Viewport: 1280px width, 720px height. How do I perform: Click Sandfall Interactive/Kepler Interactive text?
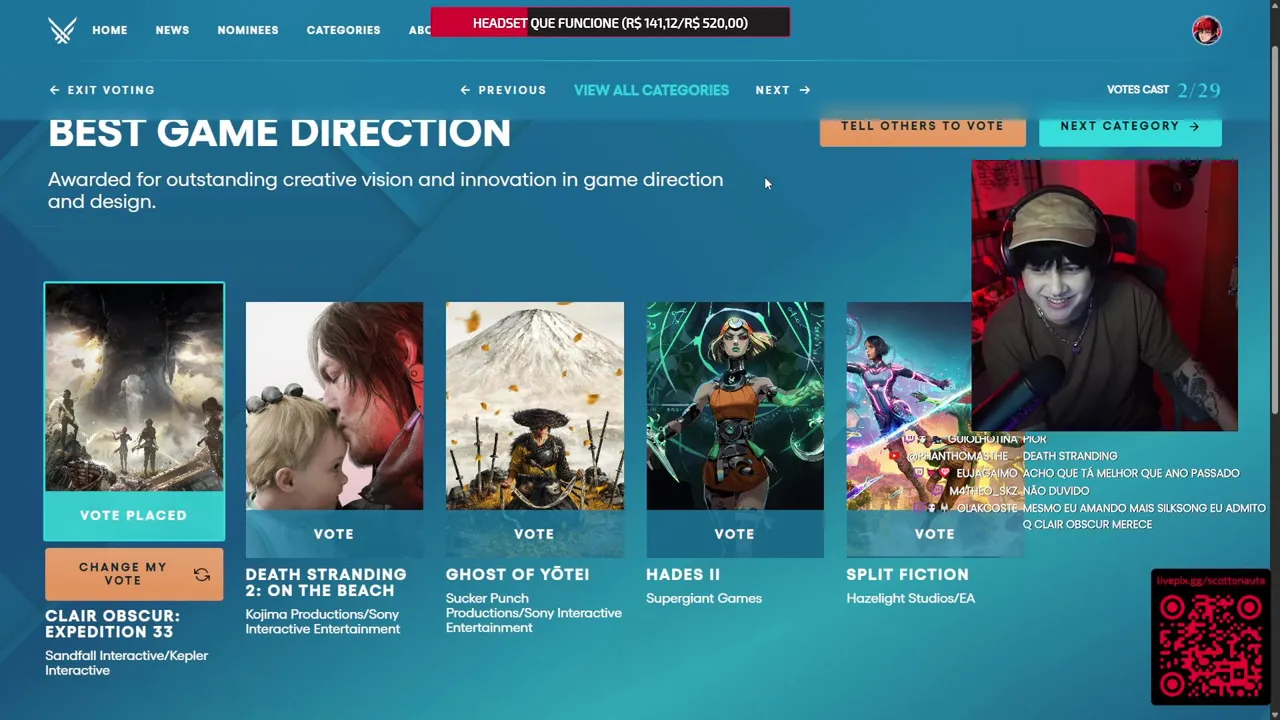click(126, 663)
